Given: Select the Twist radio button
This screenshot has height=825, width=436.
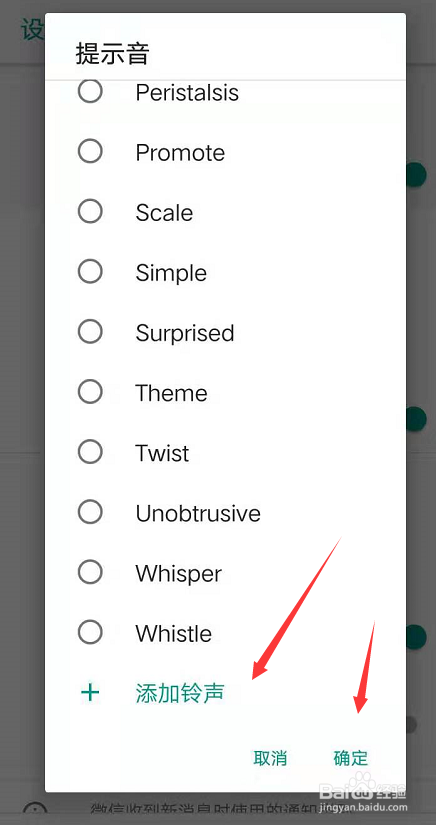Looking at the screenshot, I should click(90, 452).
